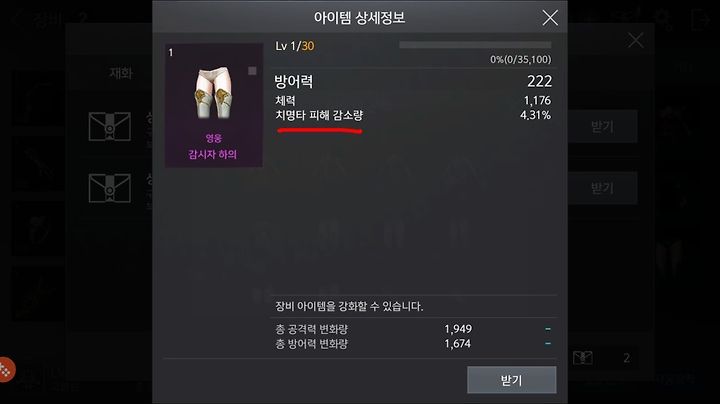Screen dimensions: 720x404
Task: Select the 방어력 222 stat row
Action: pyautogui.click(x=413, y=82)
